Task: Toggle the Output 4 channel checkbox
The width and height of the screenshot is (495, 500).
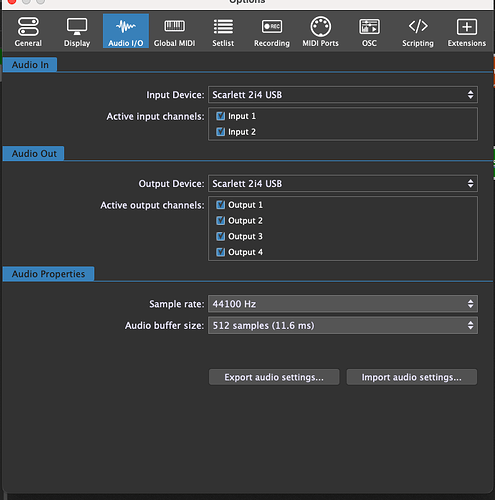Action: coord(220,252)
